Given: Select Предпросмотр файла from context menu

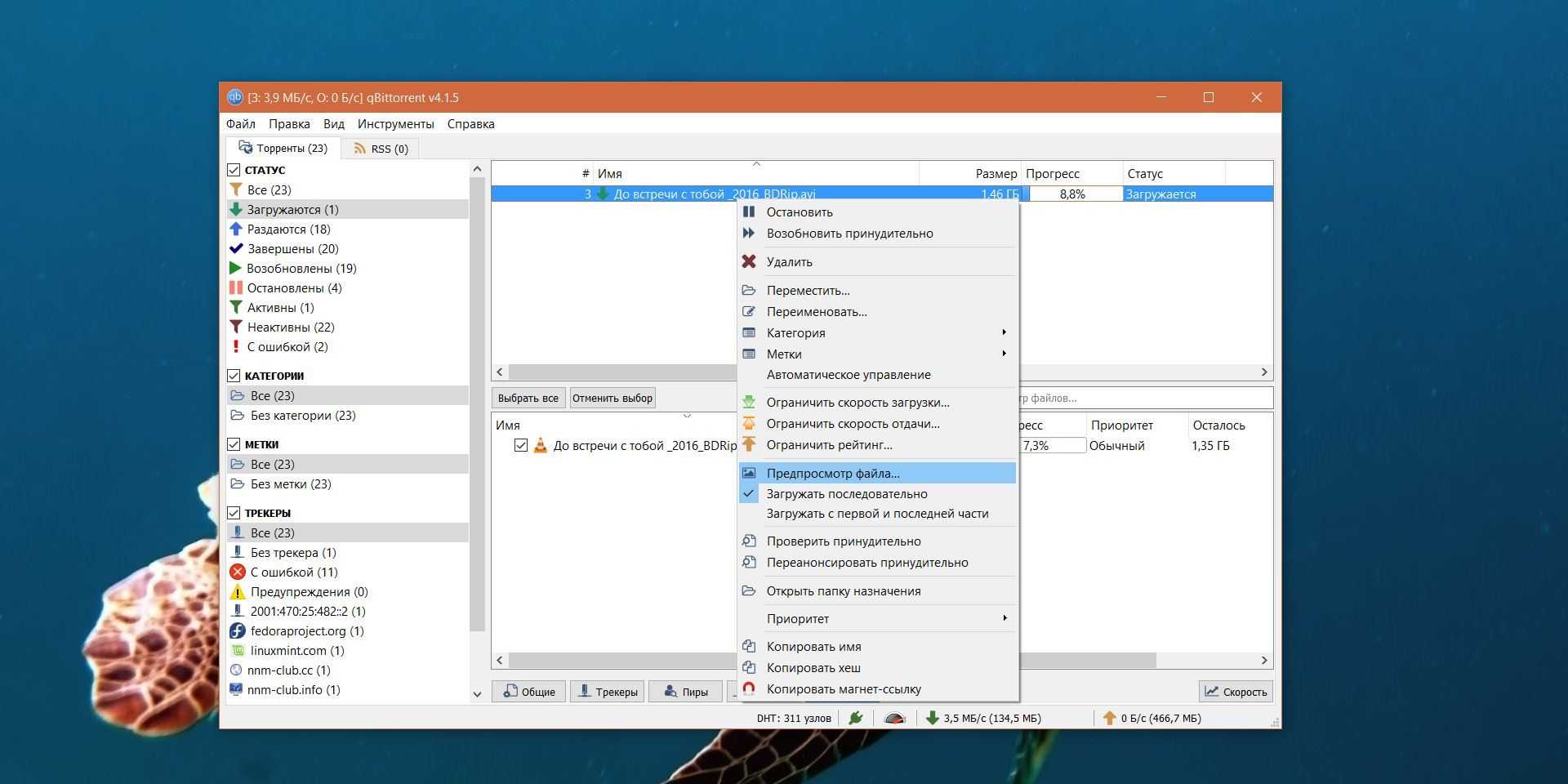Looking at the screenshot, I should [x=833, y=474].
